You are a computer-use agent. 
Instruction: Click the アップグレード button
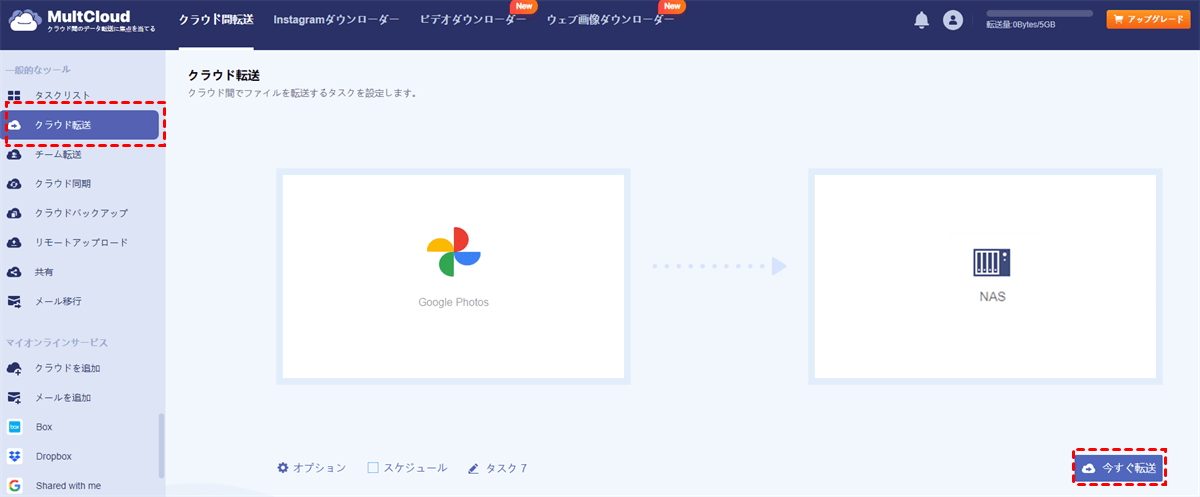pos(1148,19)
